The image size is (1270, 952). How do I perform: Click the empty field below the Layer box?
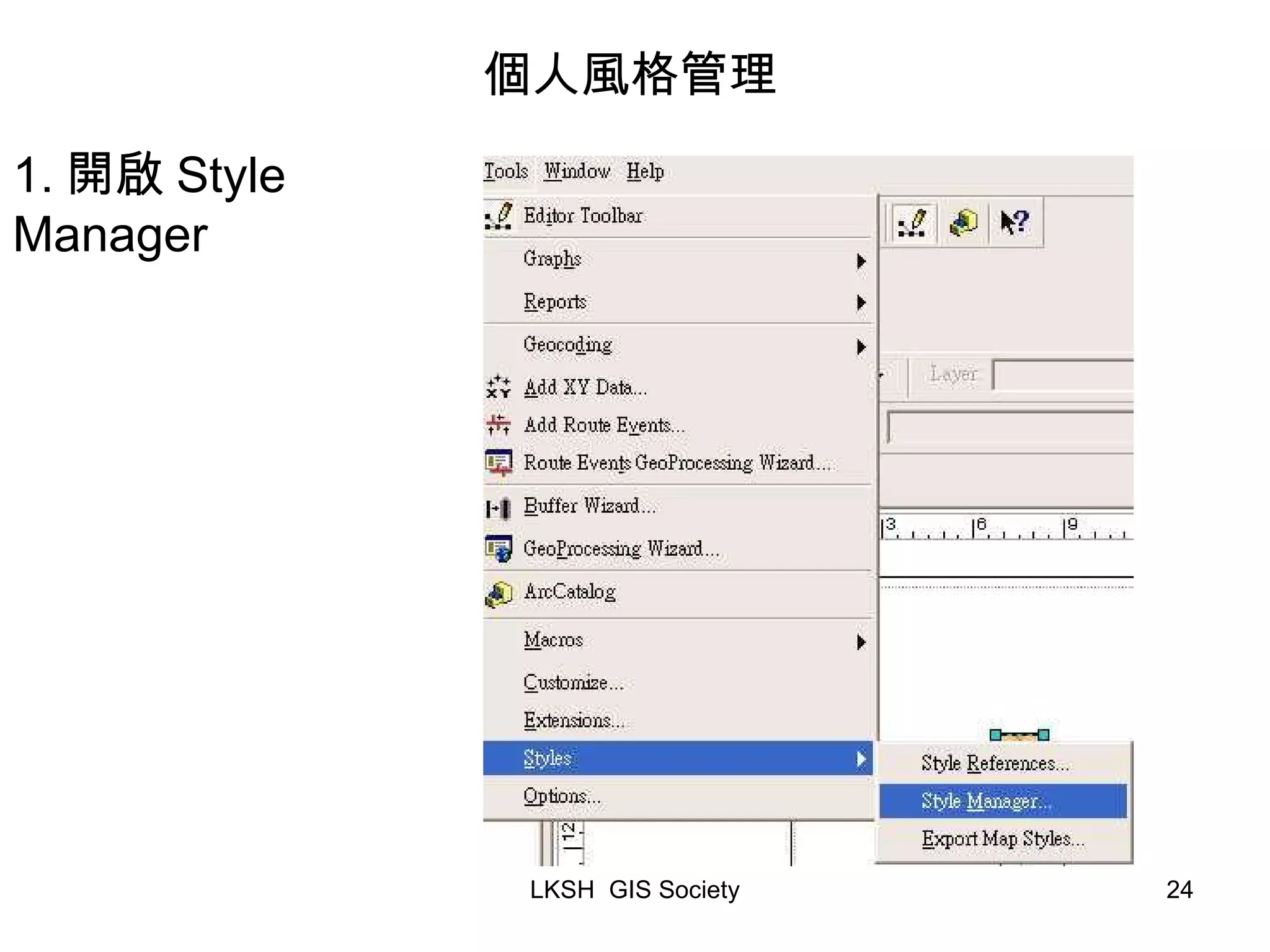click(1011, 428)
